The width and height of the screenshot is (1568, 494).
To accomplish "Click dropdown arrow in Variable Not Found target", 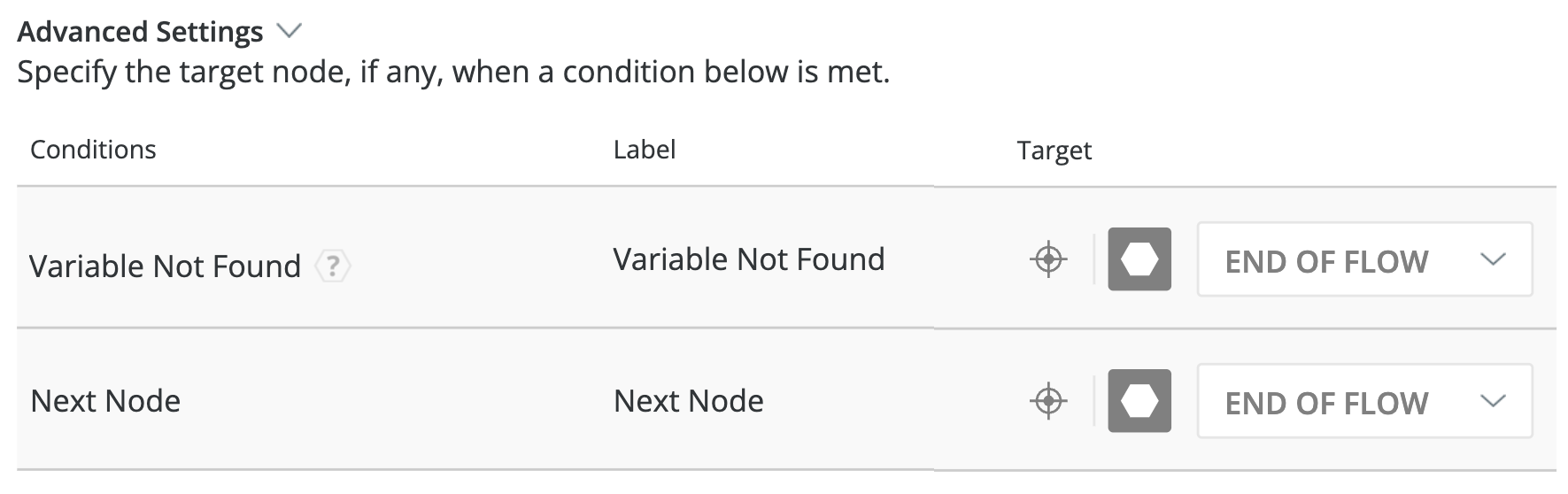I will 1493,259.
